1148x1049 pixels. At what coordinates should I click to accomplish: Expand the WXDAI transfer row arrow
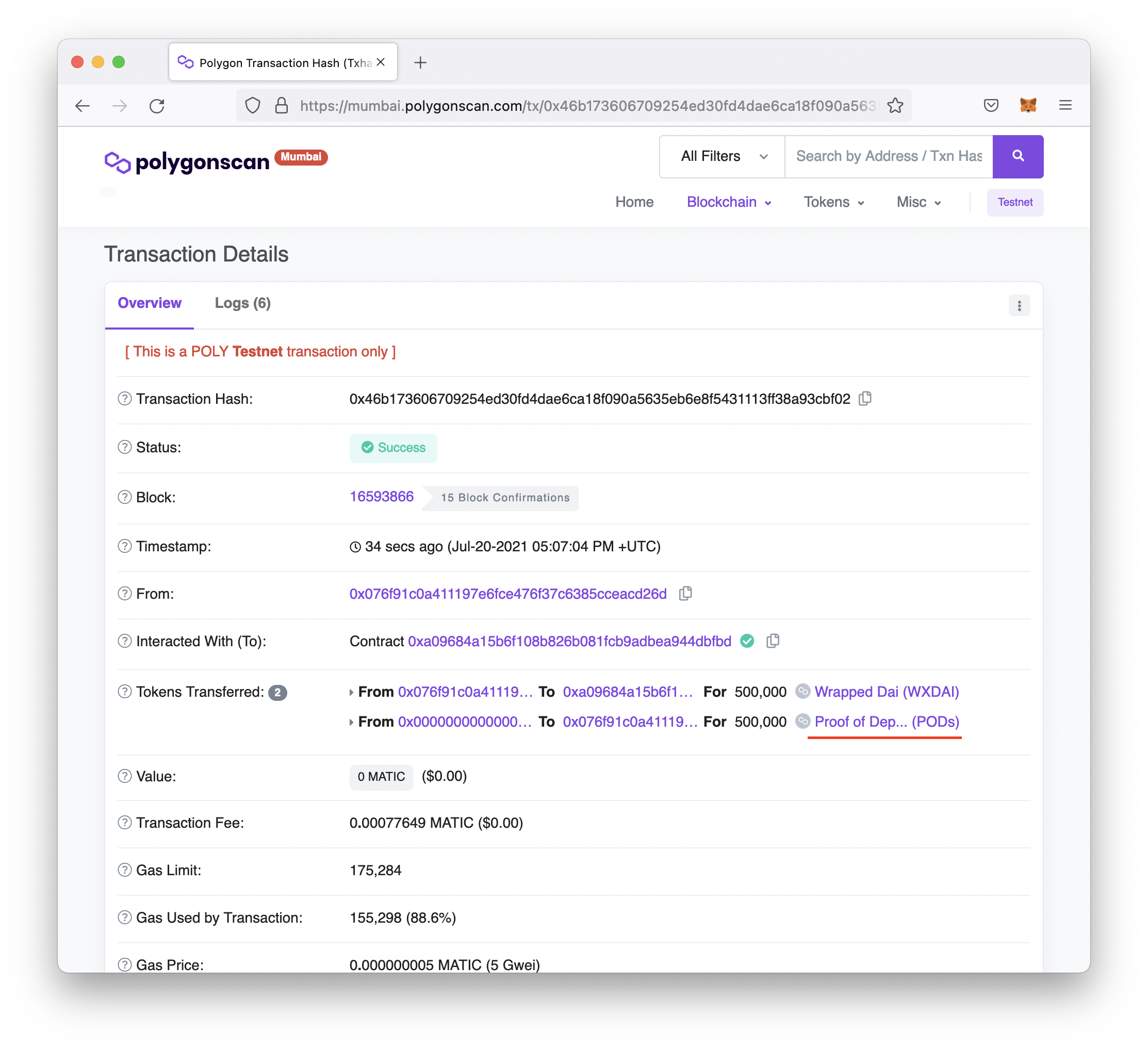pos(351,693)
